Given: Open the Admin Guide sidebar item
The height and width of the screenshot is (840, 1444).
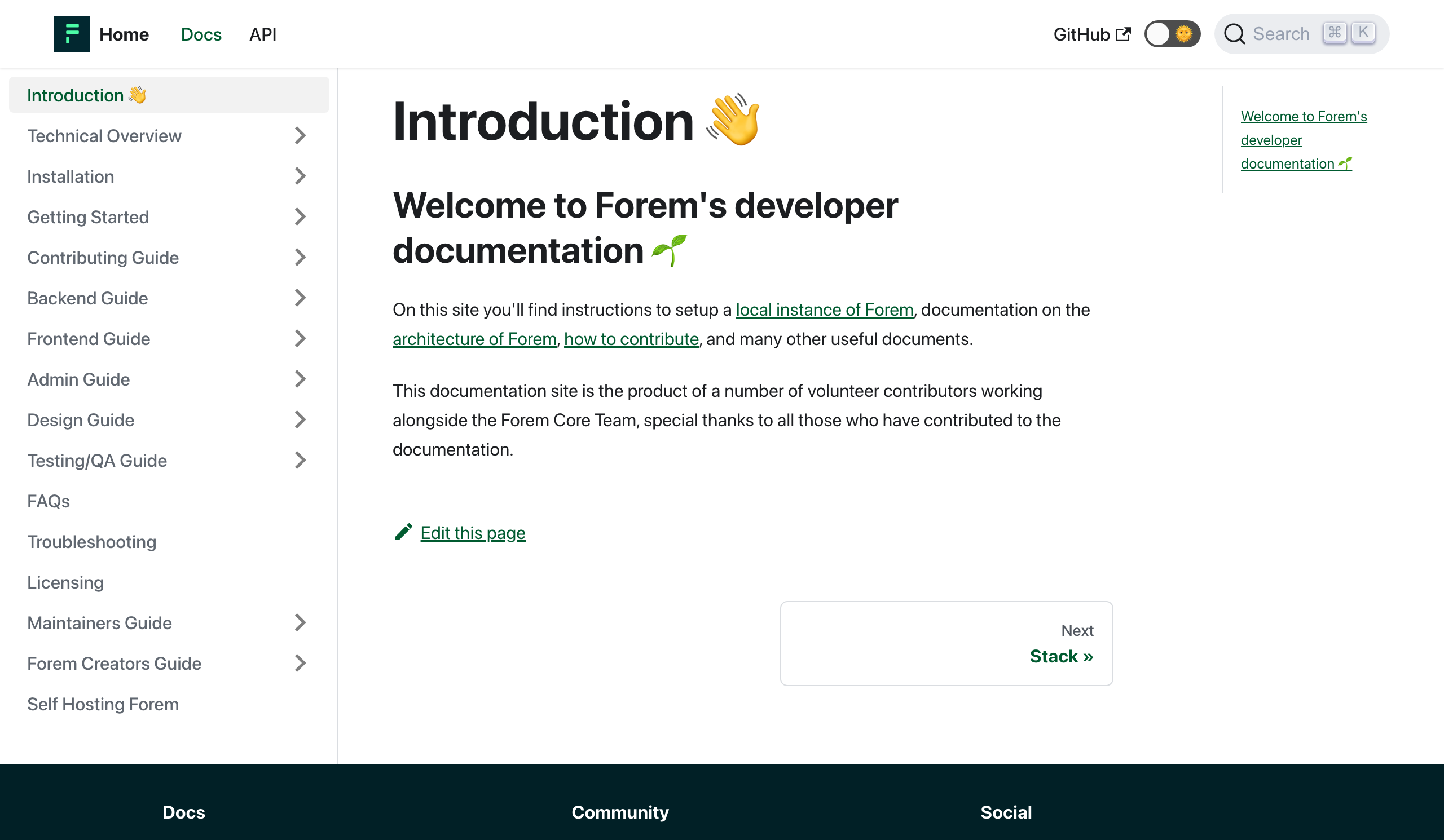Looking at the screenshot, I should point(78,379).
